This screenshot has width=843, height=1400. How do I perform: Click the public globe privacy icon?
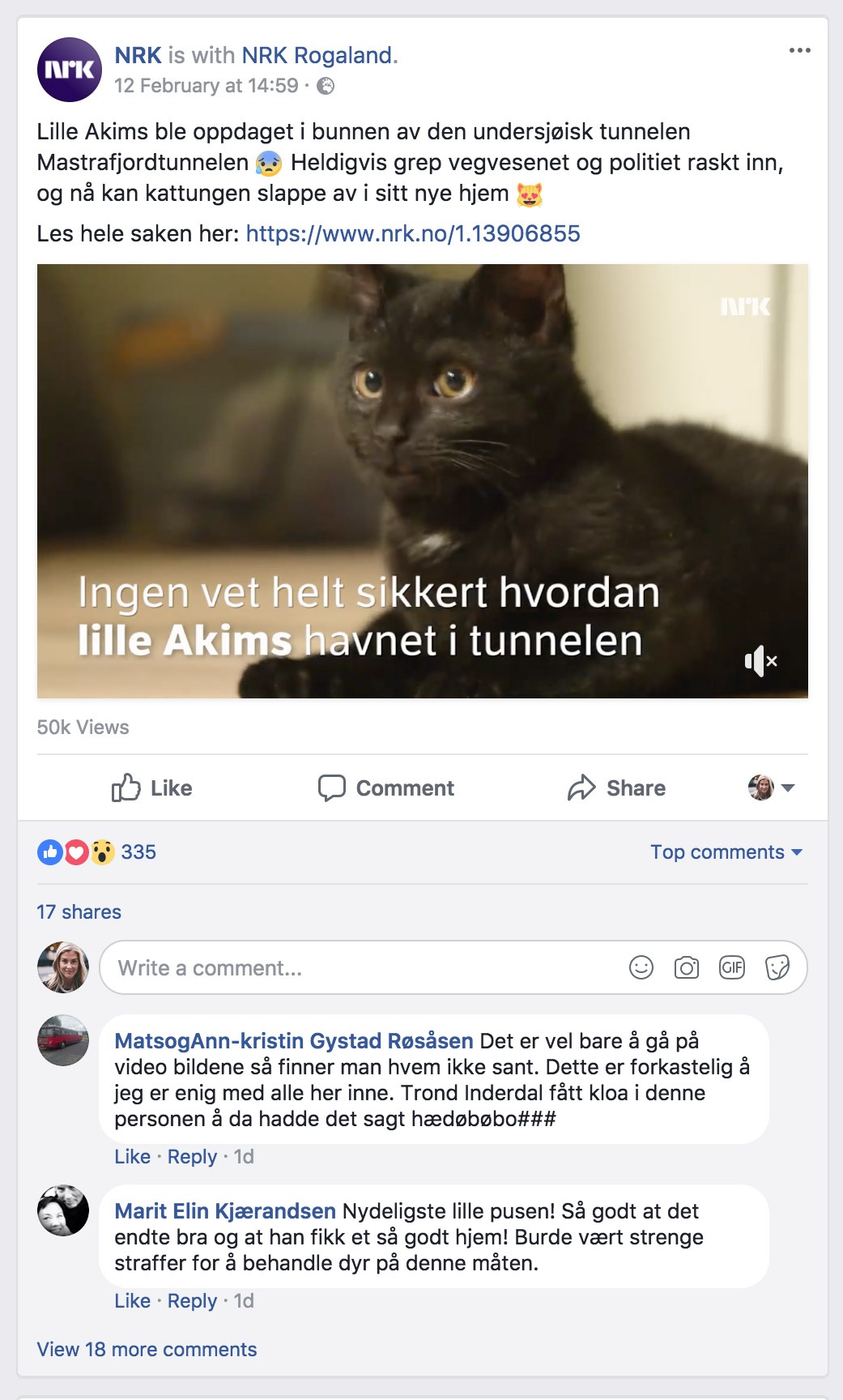(326, 86)
